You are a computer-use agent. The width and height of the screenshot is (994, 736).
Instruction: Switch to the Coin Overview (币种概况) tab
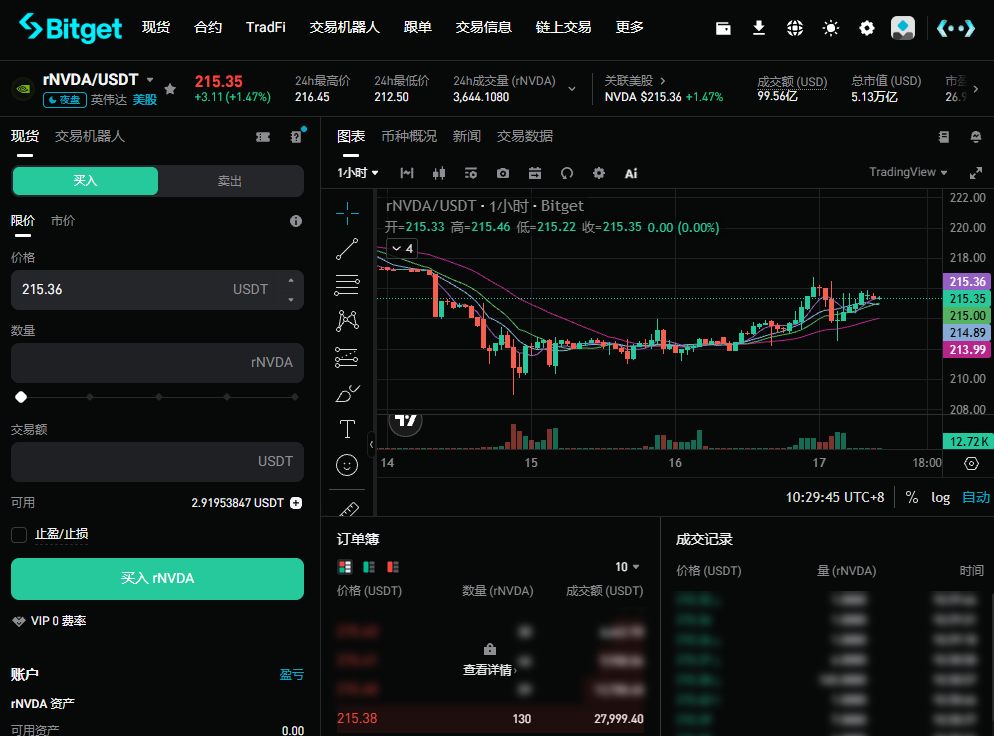409,136
